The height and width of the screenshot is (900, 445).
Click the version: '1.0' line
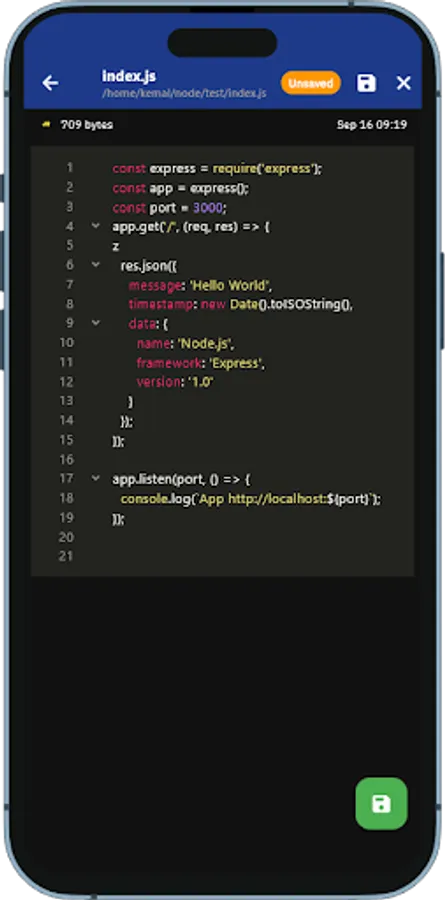176,382
